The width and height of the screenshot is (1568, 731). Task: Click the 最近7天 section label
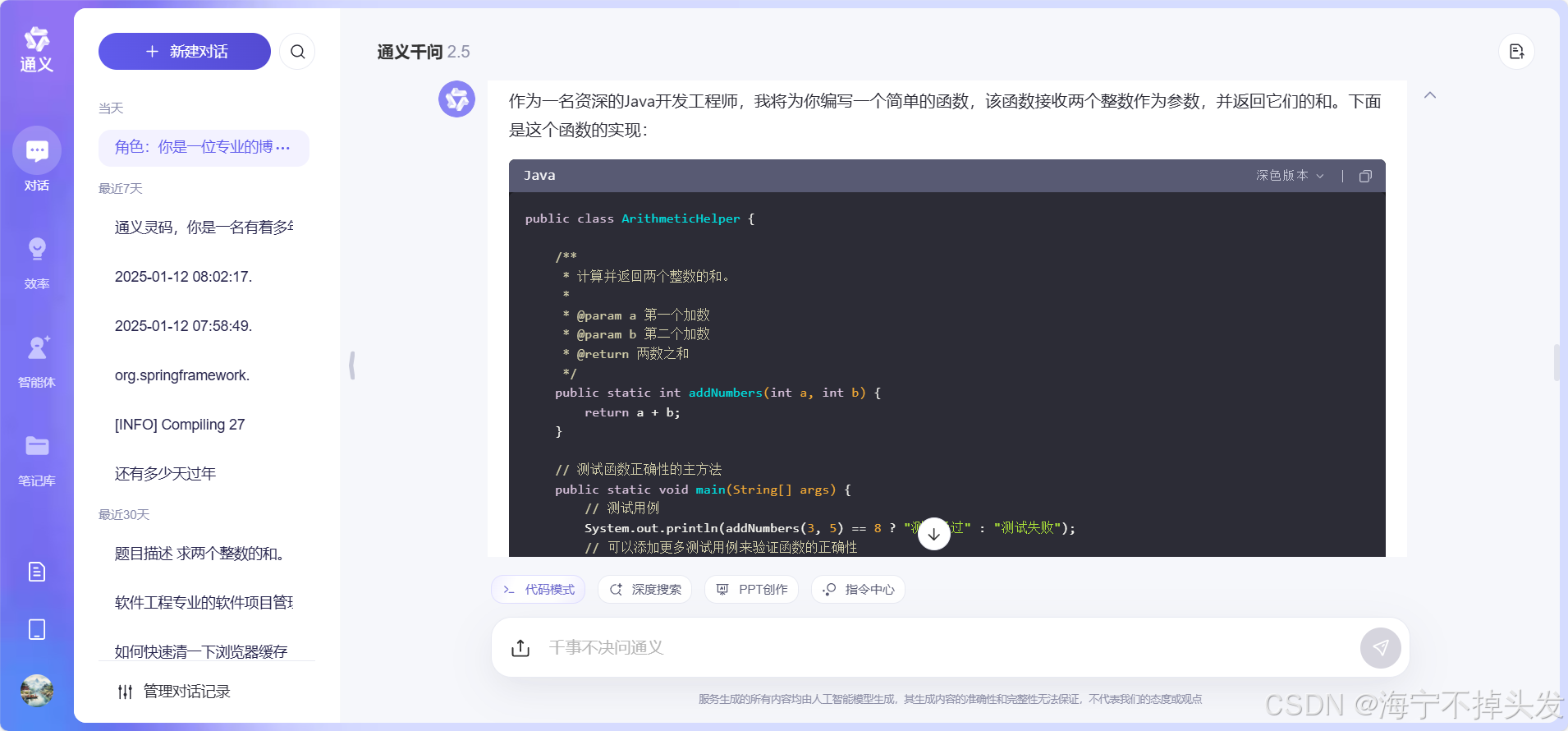click(x=121, y=189)
